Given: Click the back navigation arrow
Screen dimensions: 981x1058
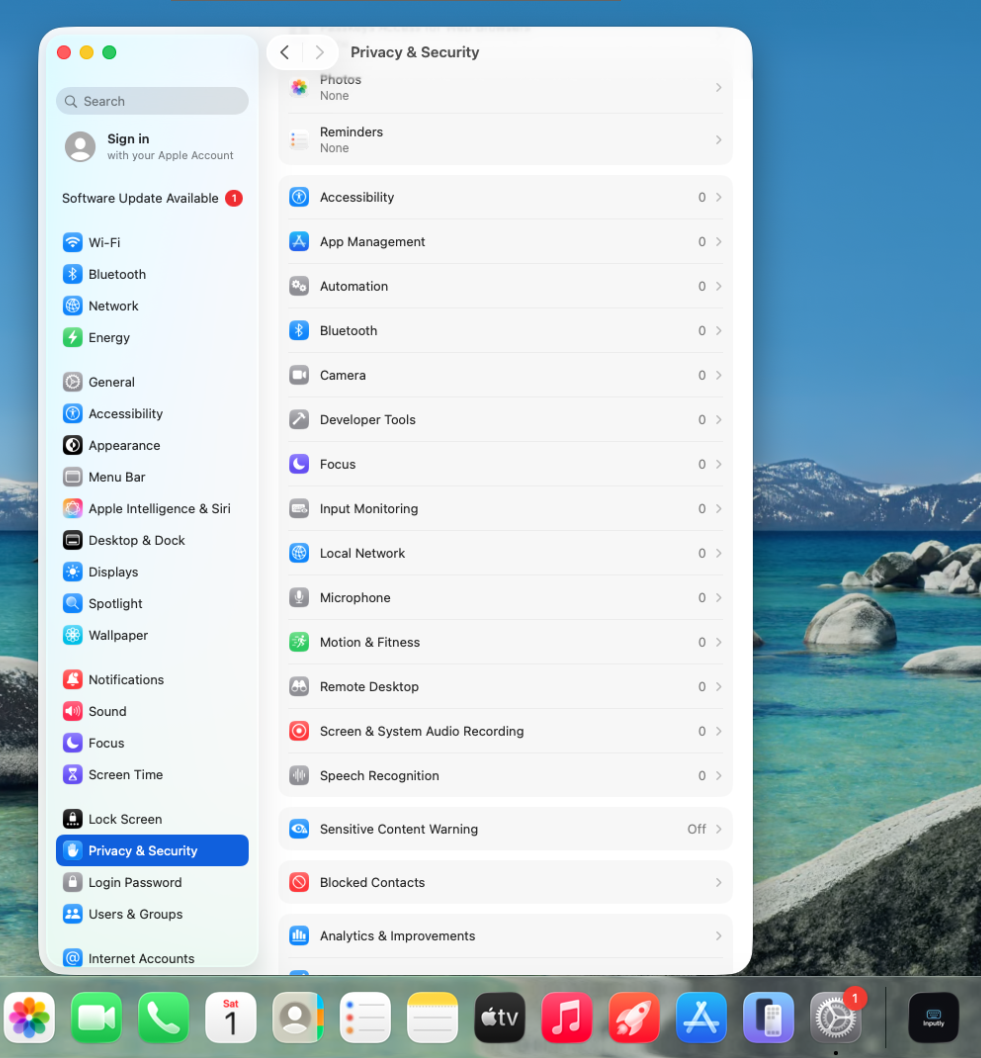Looking at the screenshot, I should pos(285,53).
